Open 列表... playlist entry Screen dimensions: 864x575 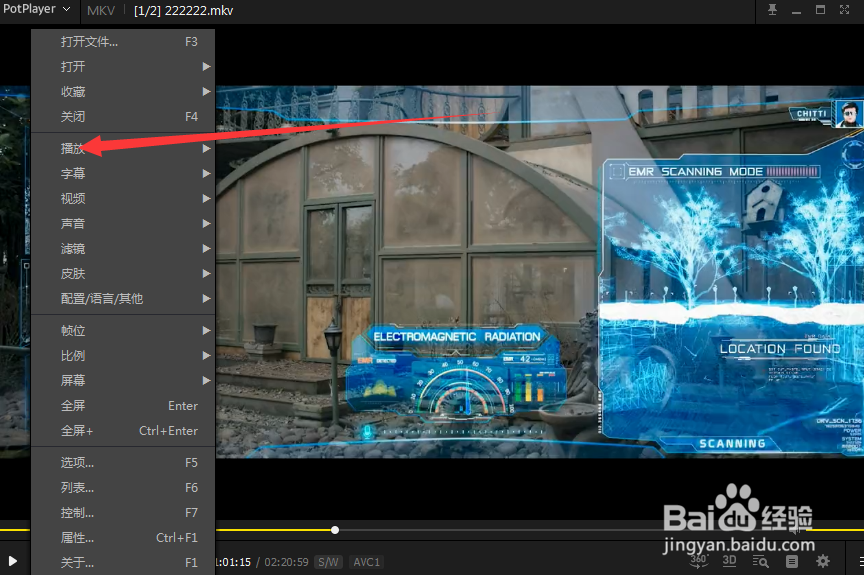tap(123, 488)
